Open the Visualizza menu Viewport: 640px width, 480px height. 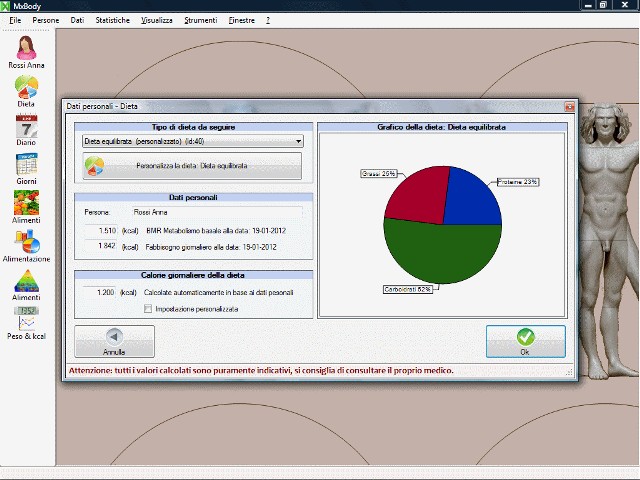[x=157, y=20]
